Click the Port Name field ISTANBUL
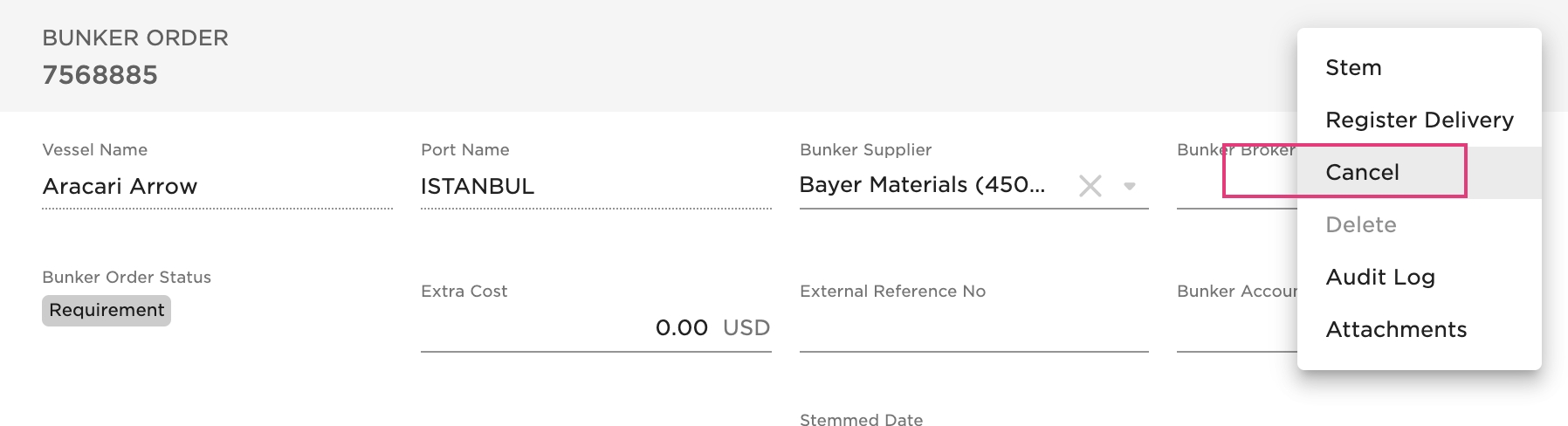Viewport: 1568px width, 426px height. 595,187
